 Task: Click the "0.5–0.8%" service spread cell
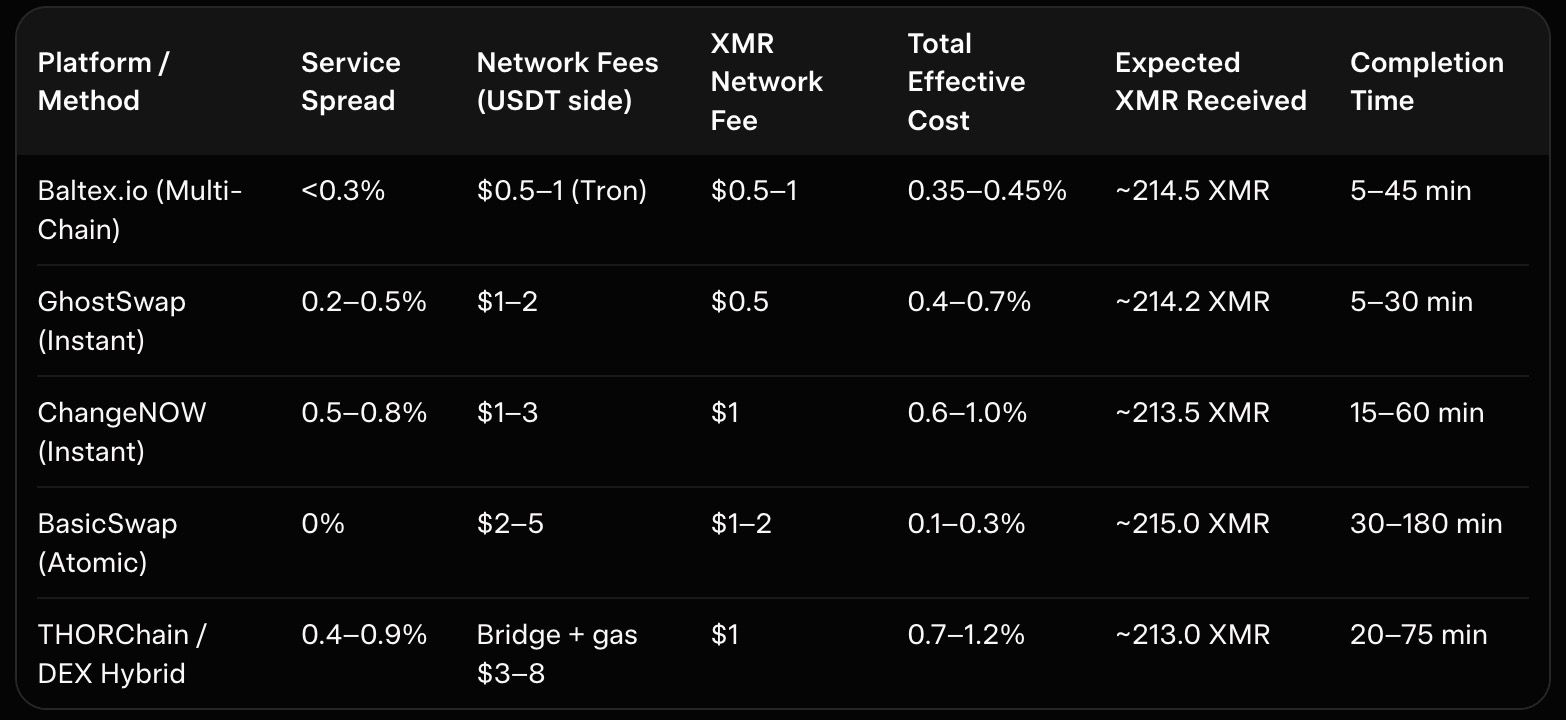[x=364, y=413]
